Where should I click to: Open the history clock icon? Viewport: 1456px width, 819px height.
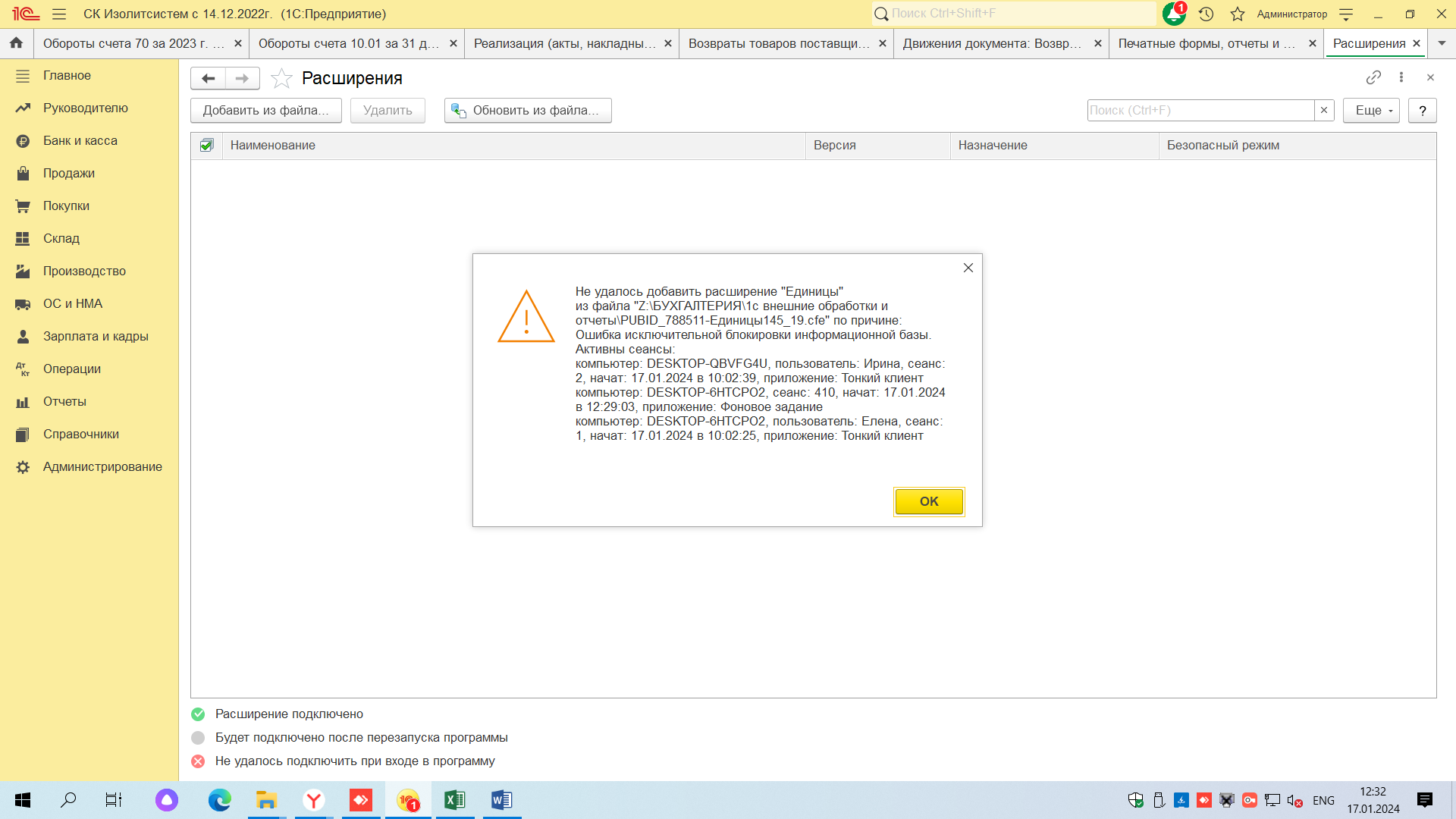pyautogui.click(x=1207, y=14)
